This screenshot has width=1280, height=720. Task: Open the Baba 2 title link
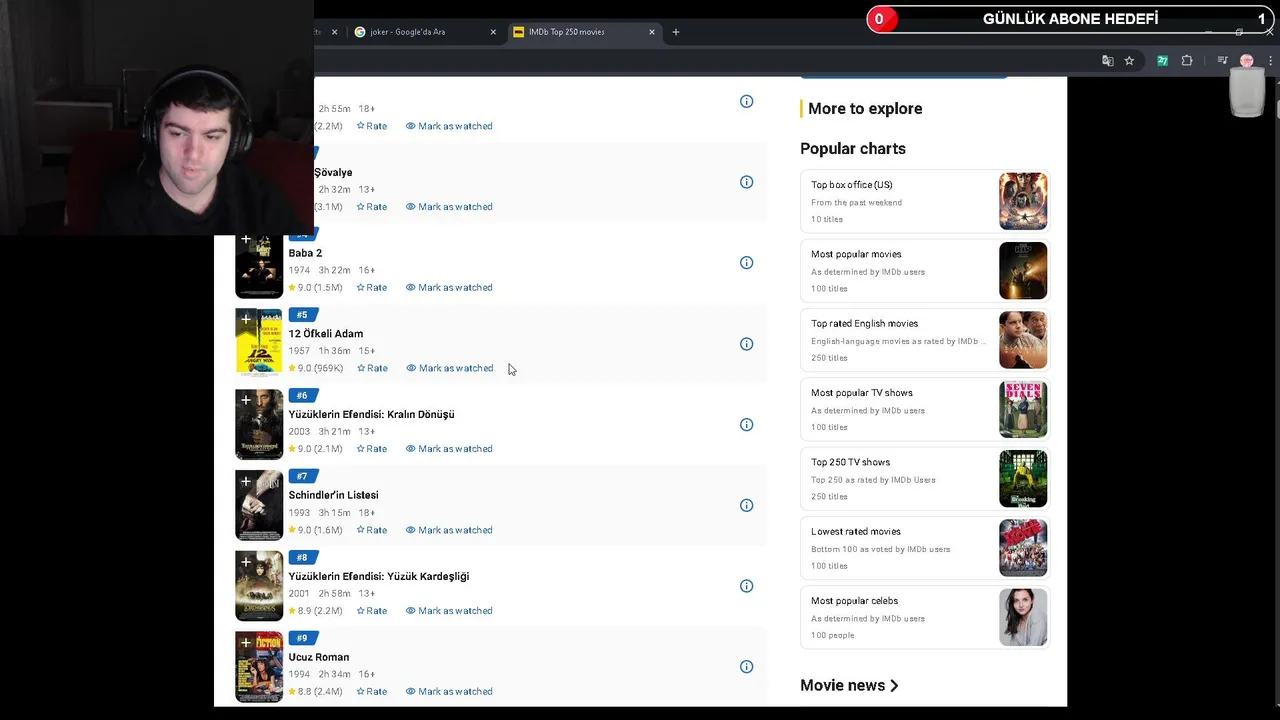pos(305,253)
